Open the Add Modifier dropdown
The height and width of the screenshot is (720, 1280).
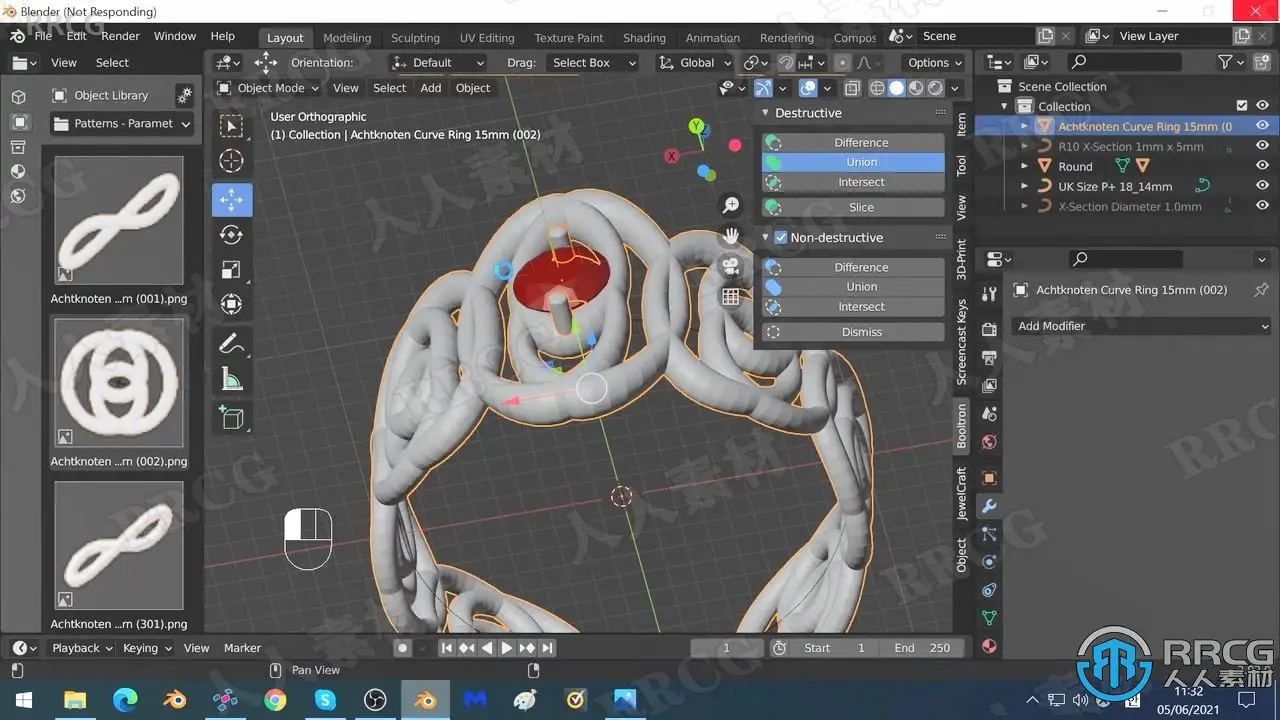[1142, 326]
